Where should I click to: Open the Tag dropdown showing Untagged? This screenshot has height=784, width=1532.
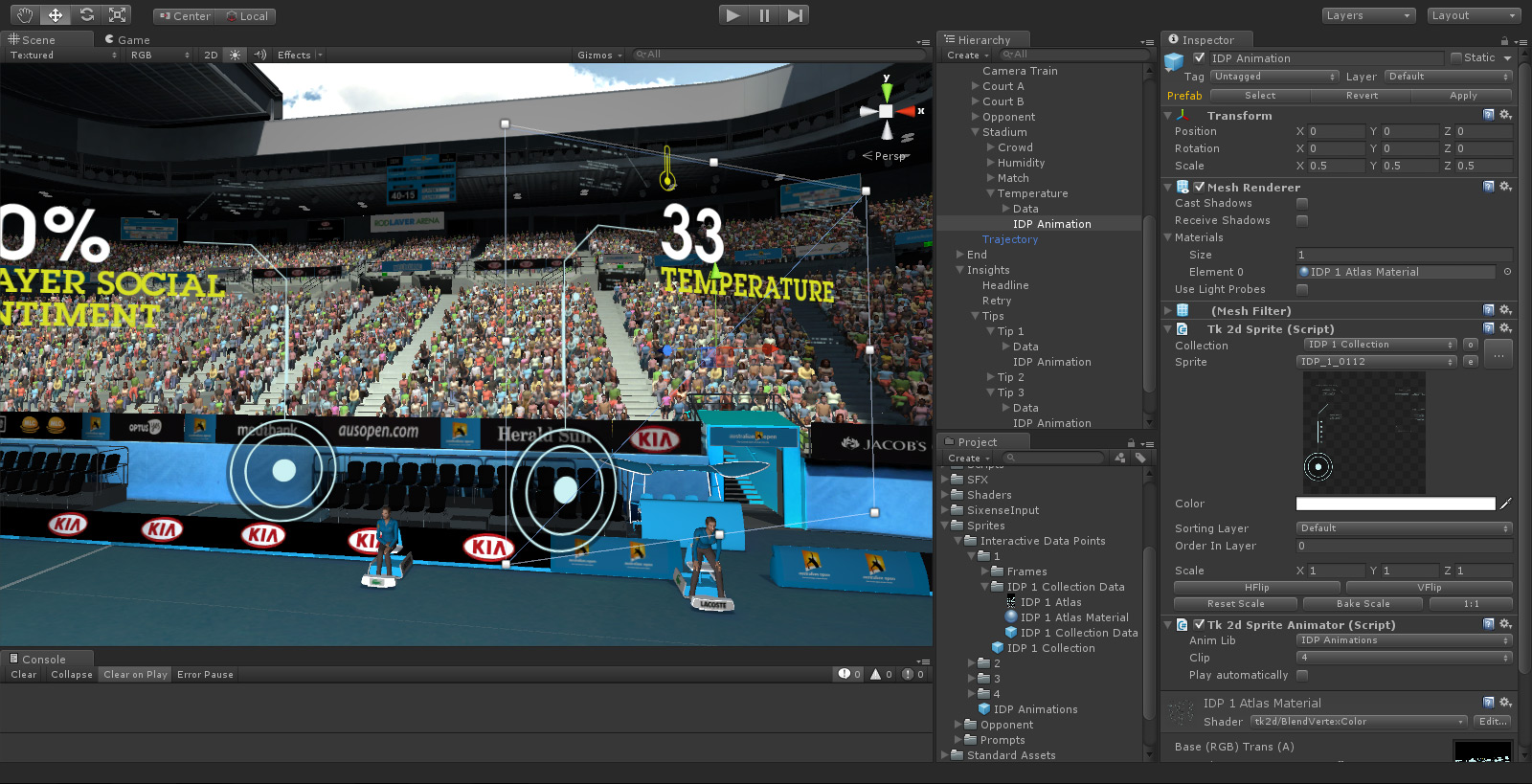pyautogui.click(x=1273, y=77)
